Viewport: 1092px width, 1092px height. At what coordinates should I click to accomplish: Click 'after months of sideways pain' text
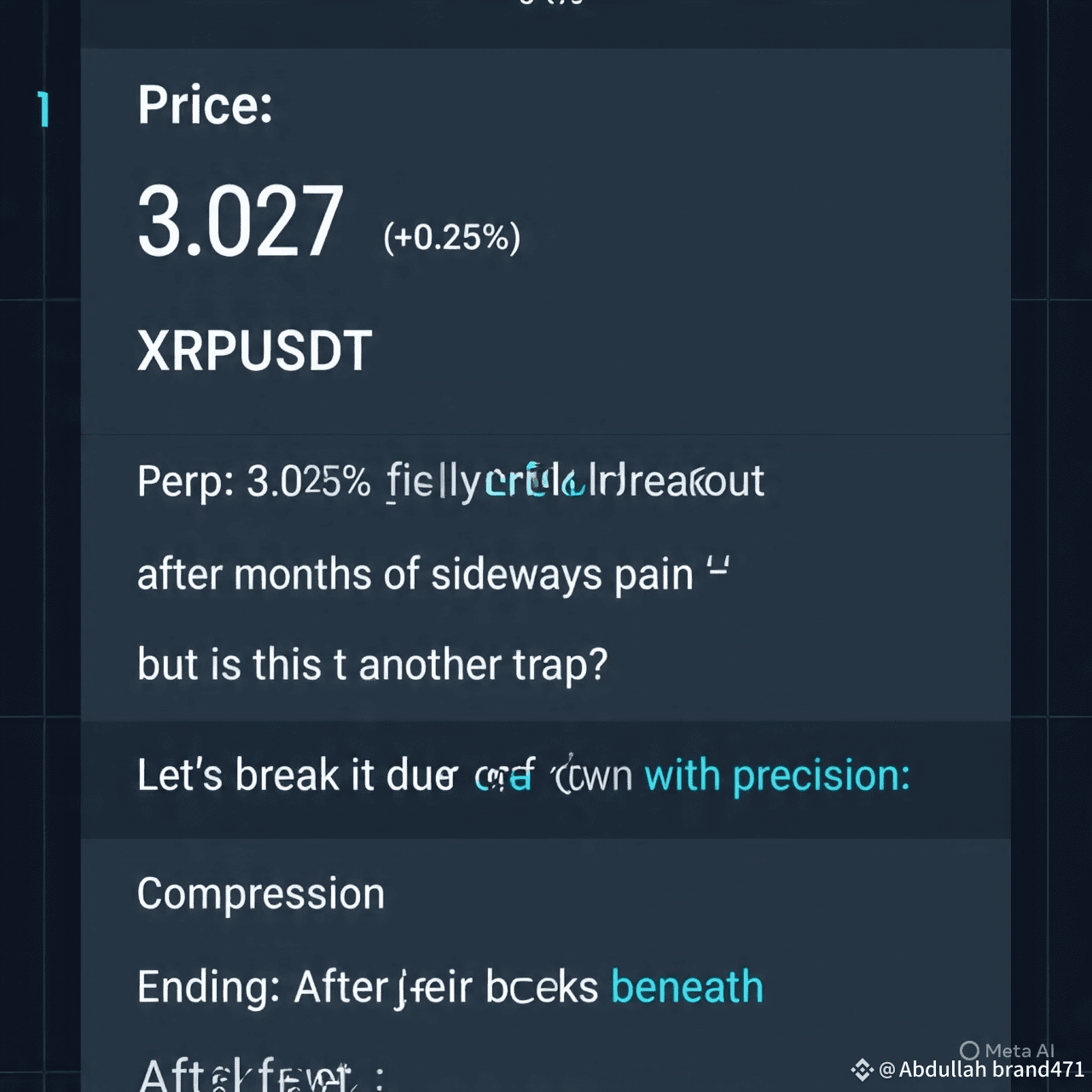pos(415,574)
